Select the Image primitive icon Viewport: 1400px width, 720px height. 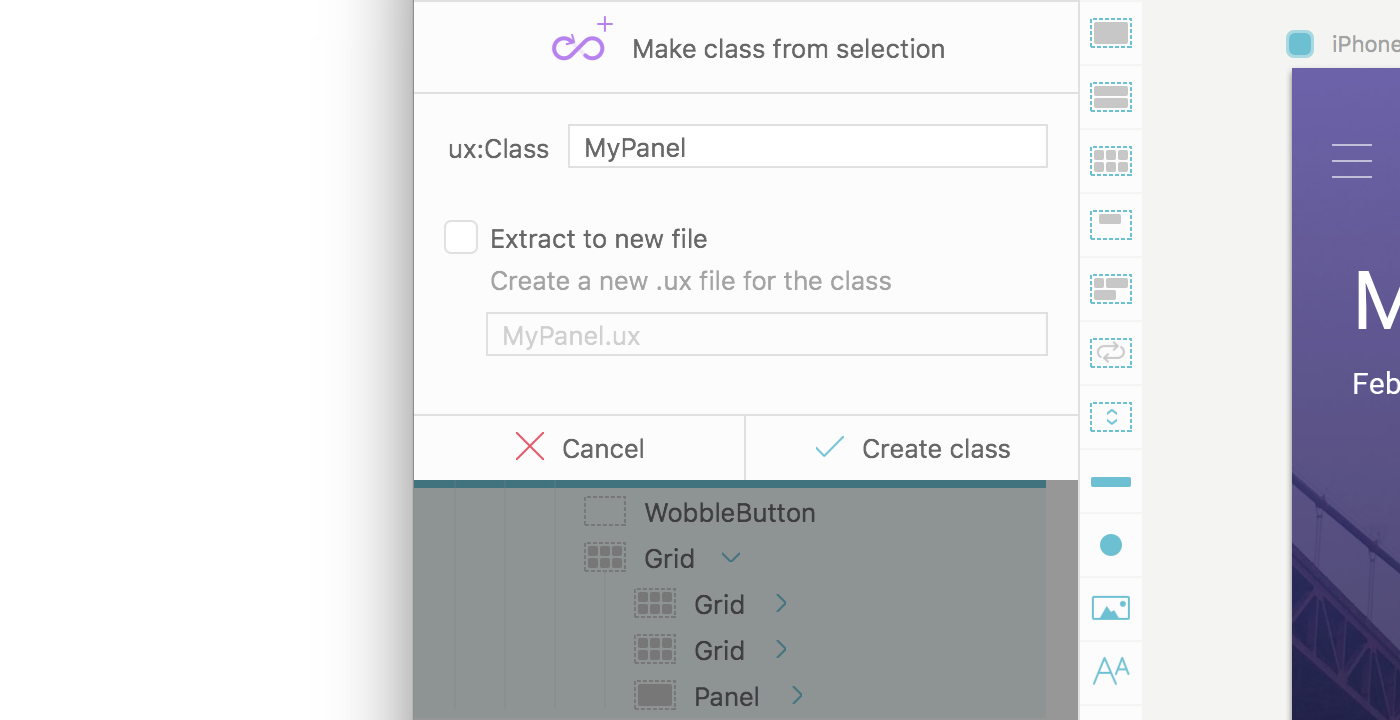coord(1110,608)
